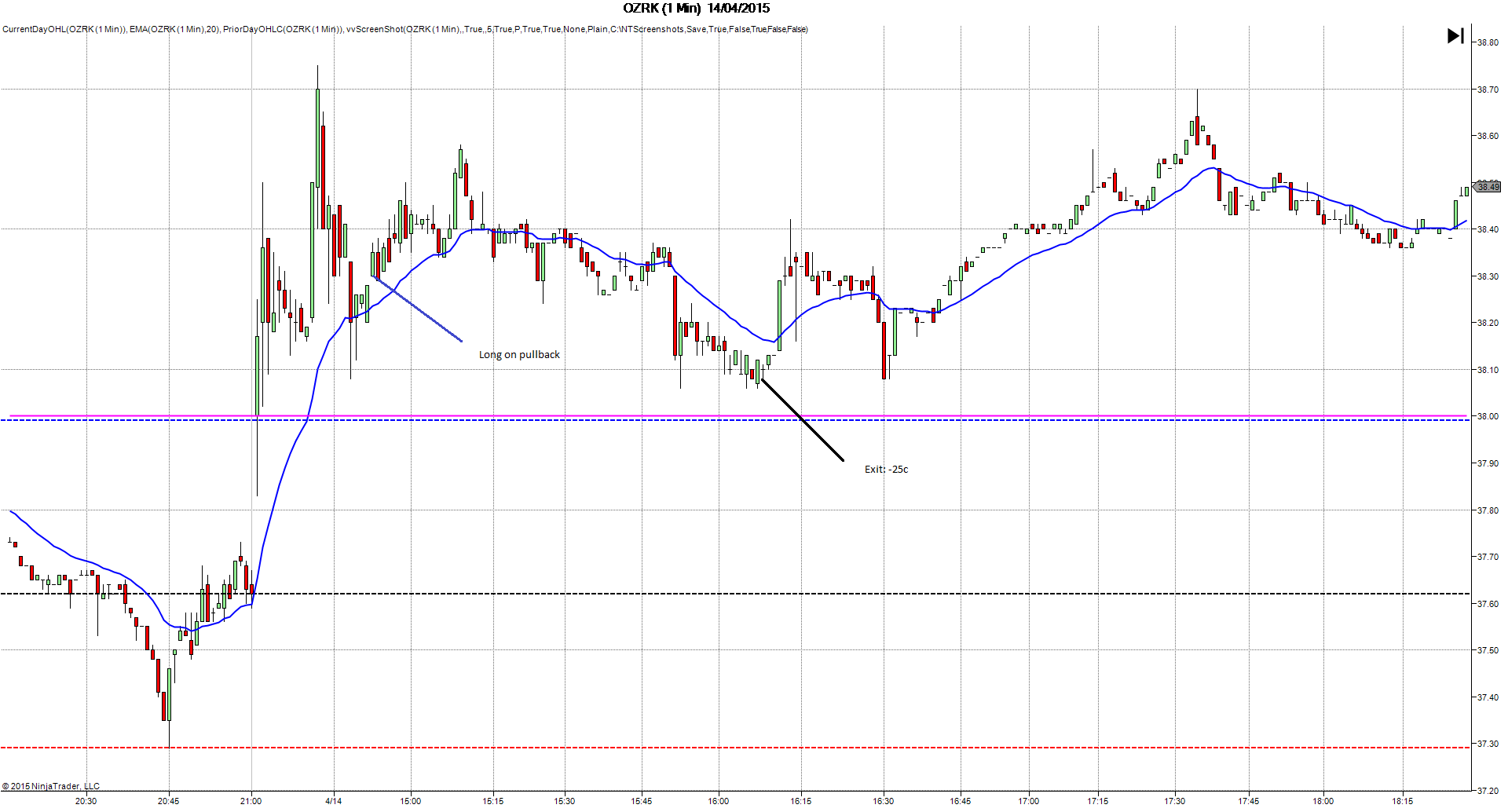Click the 37.50 price axis label
This screenshot has width=1508, height=812.
coord(1488,650)
